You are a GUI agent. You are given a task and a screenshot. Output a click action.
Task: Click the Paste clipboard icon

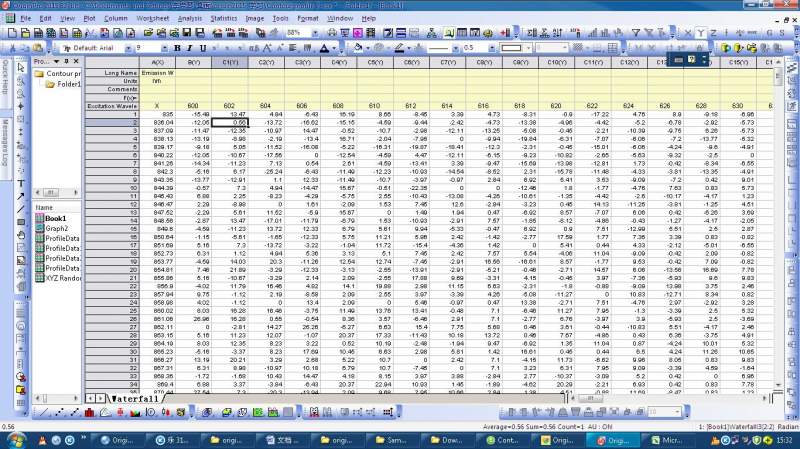pyautogui.click(x=38, y=48)
